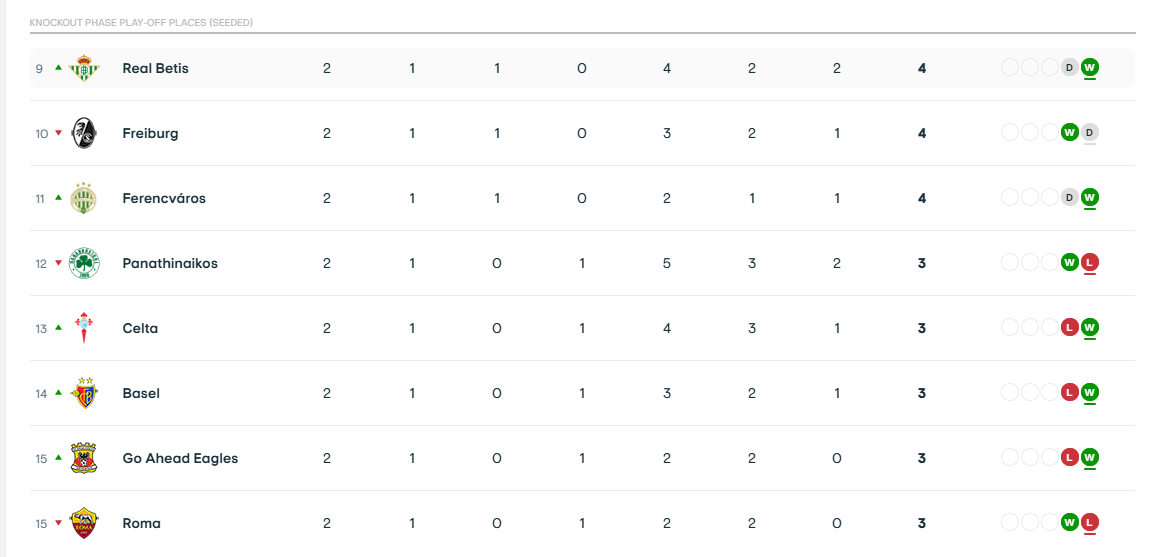Open the Real Betis team link
Screen dimensions: 1152x557
click(156, 68)
